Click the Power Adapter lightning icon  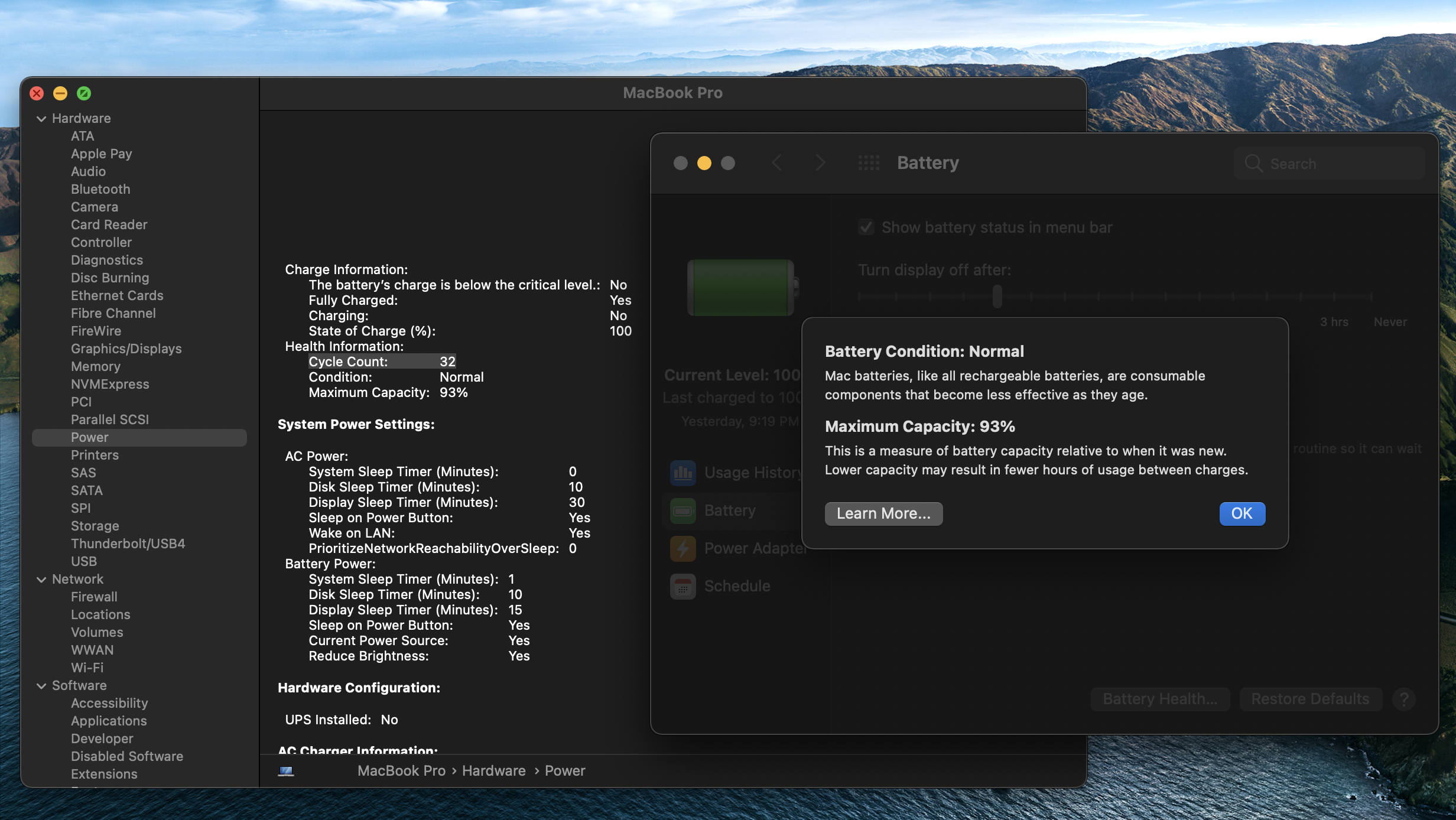[x=682, y=548]
